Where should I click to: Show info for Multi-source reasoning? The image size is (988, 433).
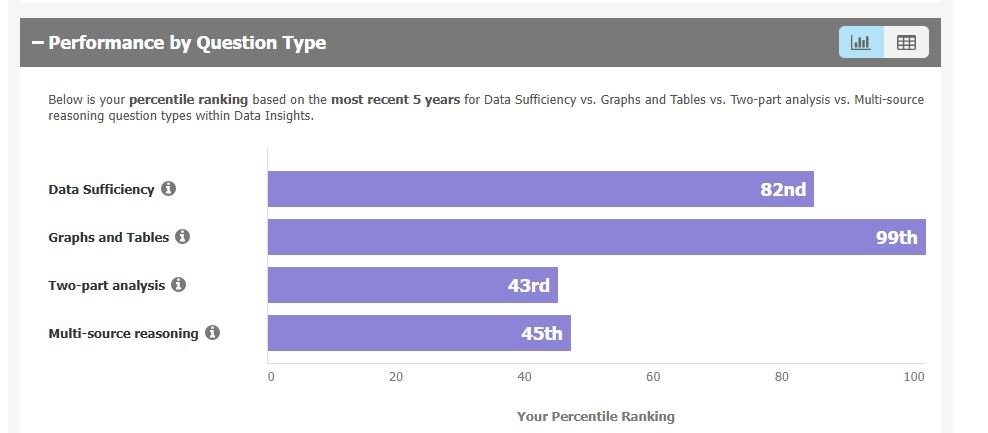(x=212, y=333)
